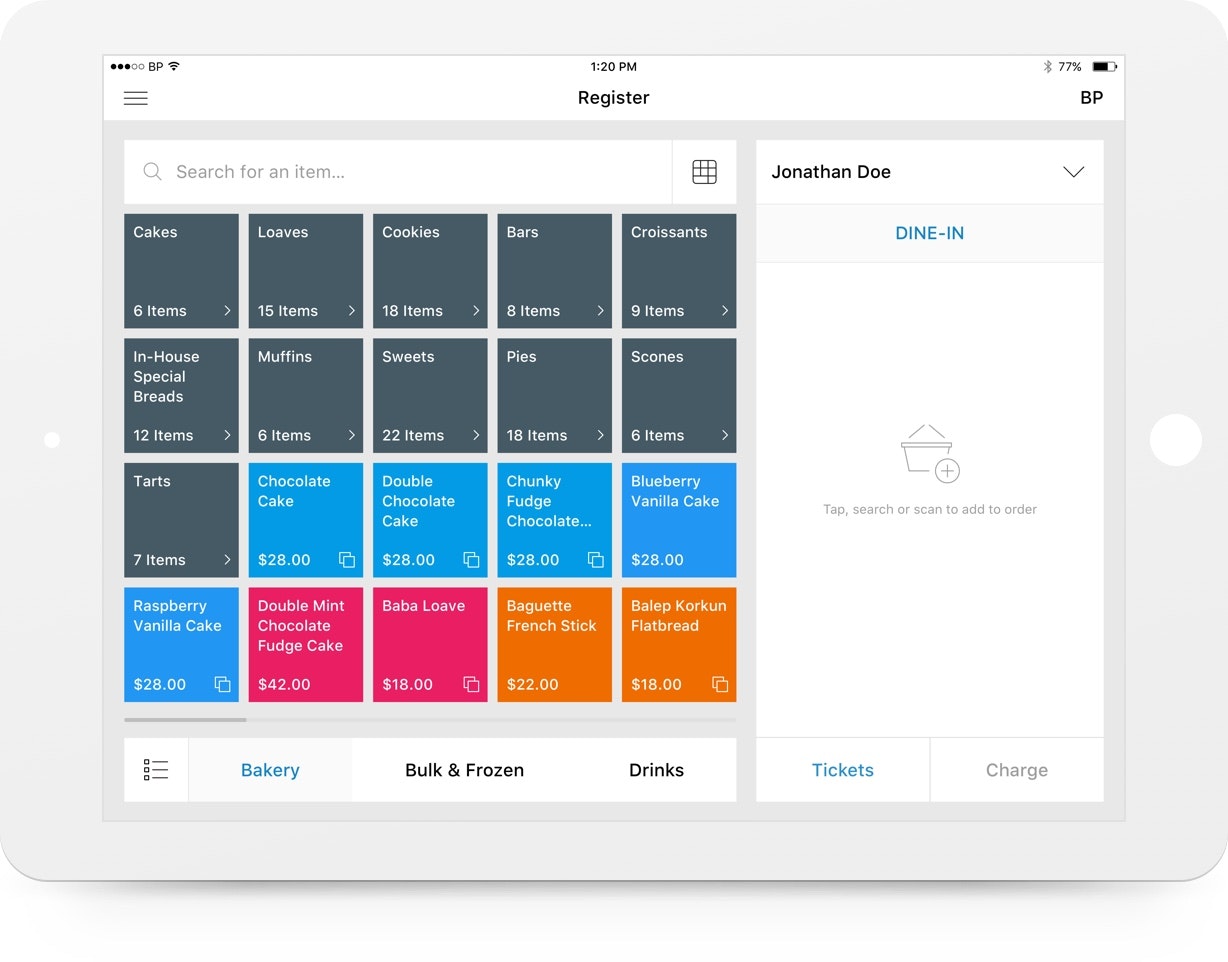
Task: Click the Bluetooth status icon
Action: (x=1047, y=67)
